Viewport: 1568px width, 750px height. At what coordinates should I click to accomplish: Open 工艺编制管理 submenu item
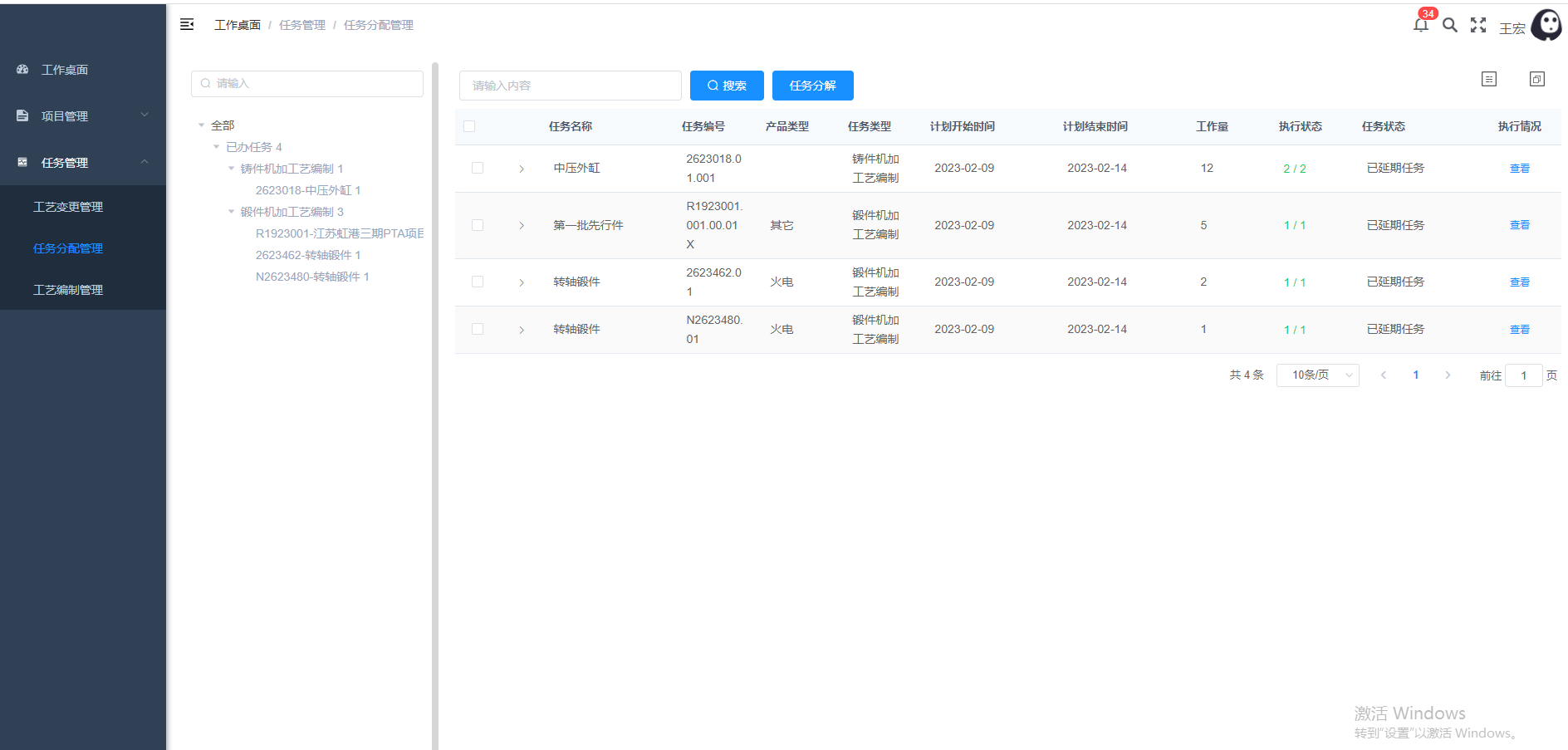(83, 290)
